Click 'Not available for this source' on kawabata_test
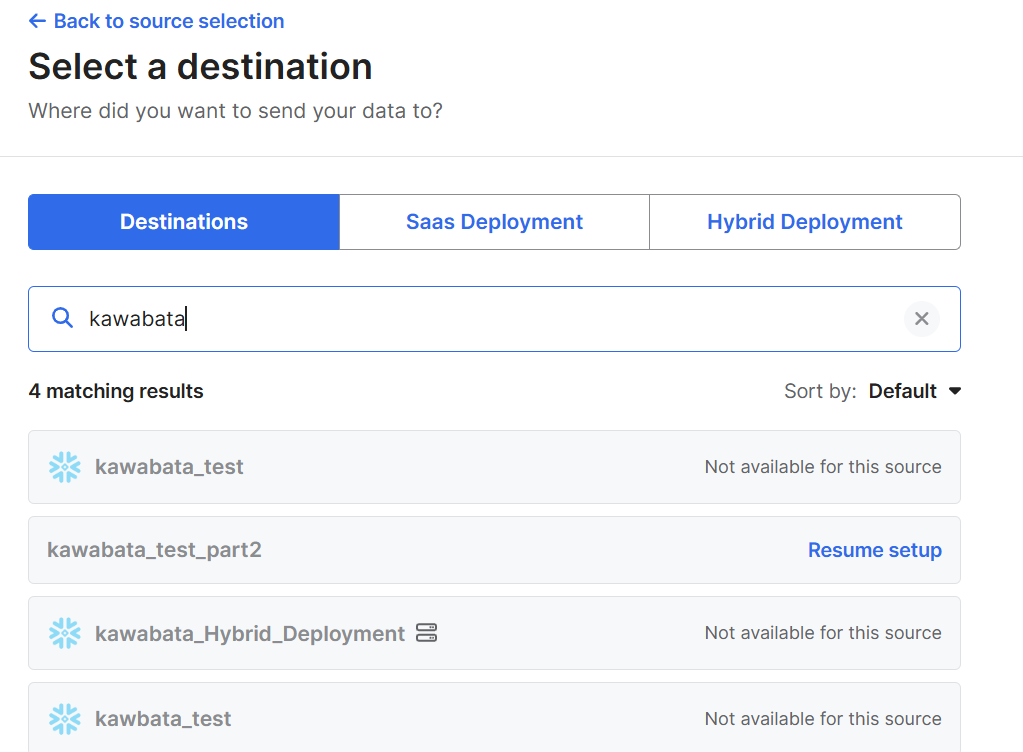Viewport: 1023px width, 752px height. 822,467
